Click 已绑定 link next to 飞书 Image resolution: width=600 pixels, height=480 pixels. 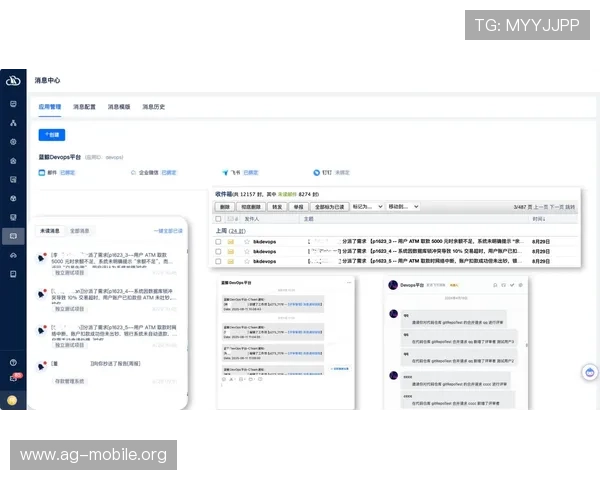pos(251,173)
